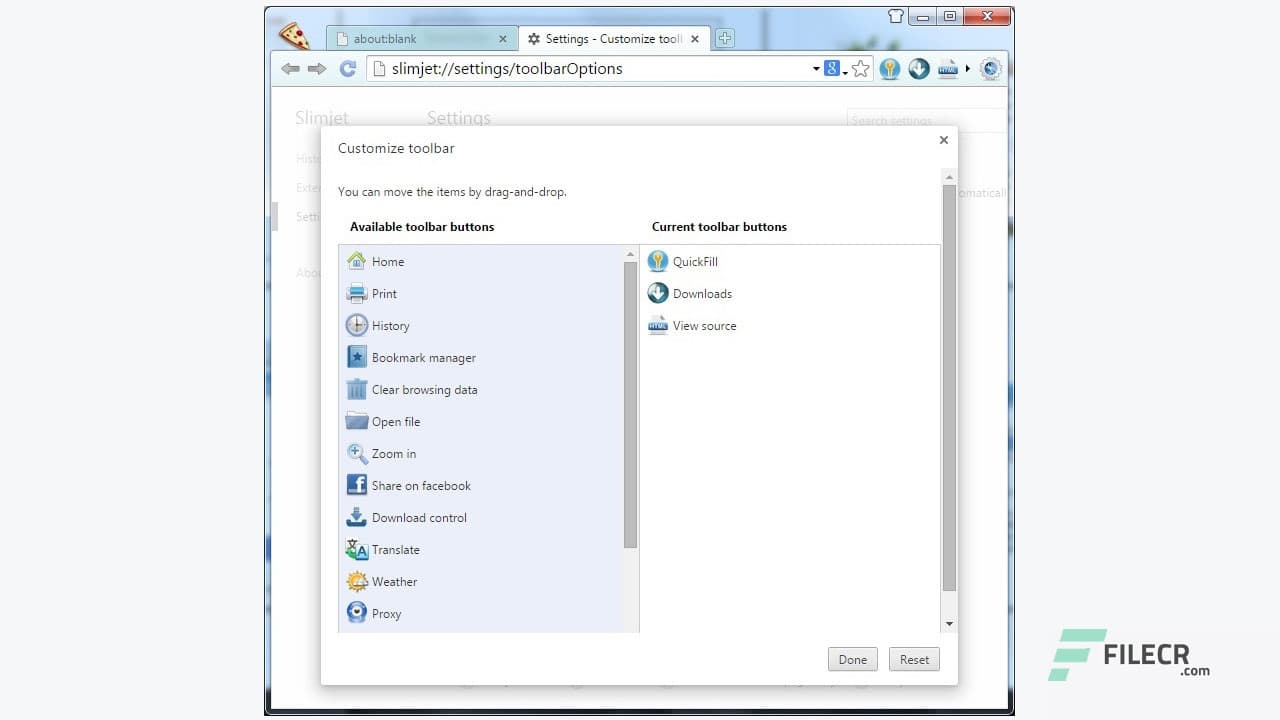Screen dimensions: 1280x720
Task: Expand the toolbar overflow arrow near View source
Action: [x=966, y=68]
